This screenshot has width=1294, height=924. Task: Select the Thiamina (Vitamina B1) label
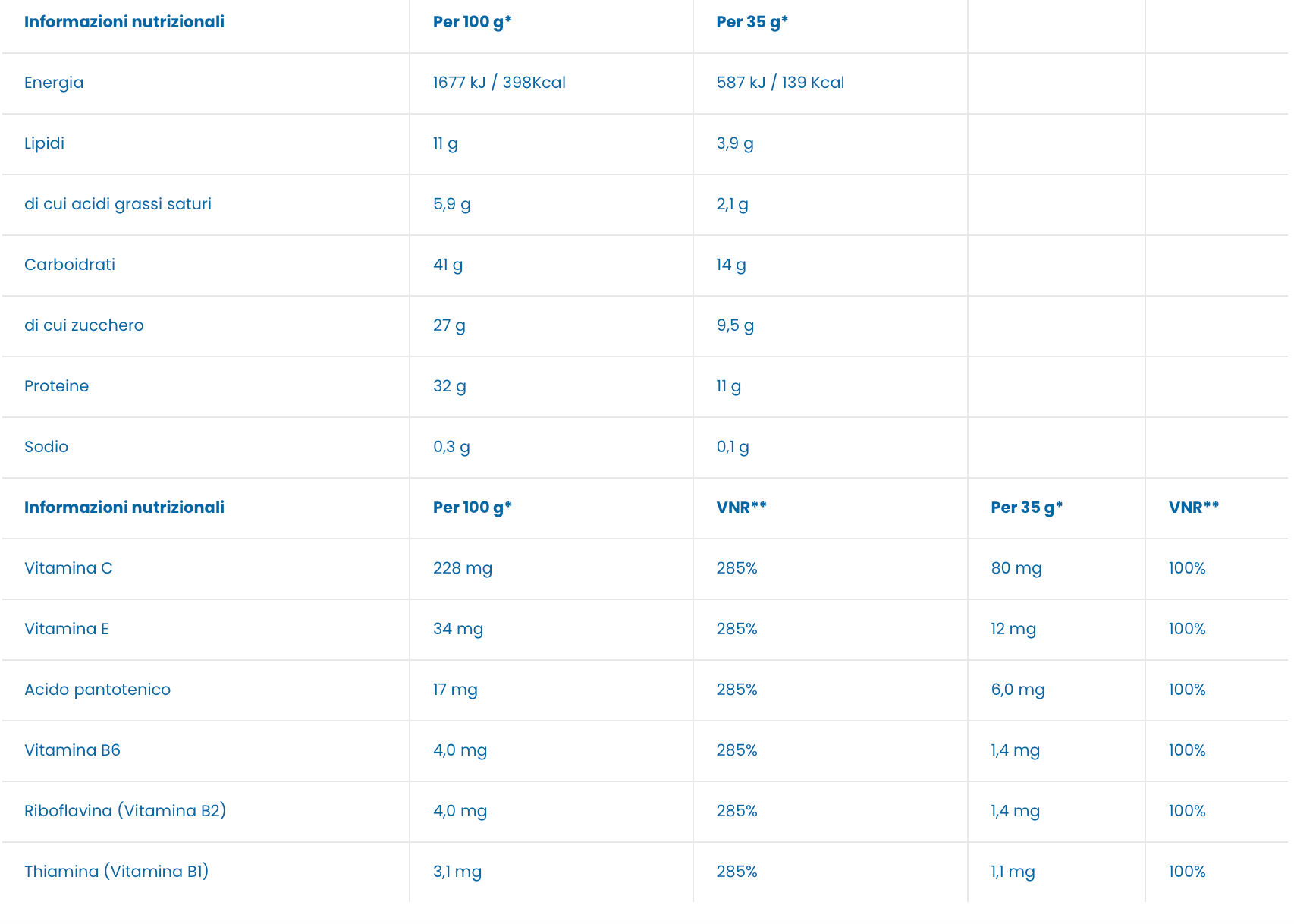(116, 872)
